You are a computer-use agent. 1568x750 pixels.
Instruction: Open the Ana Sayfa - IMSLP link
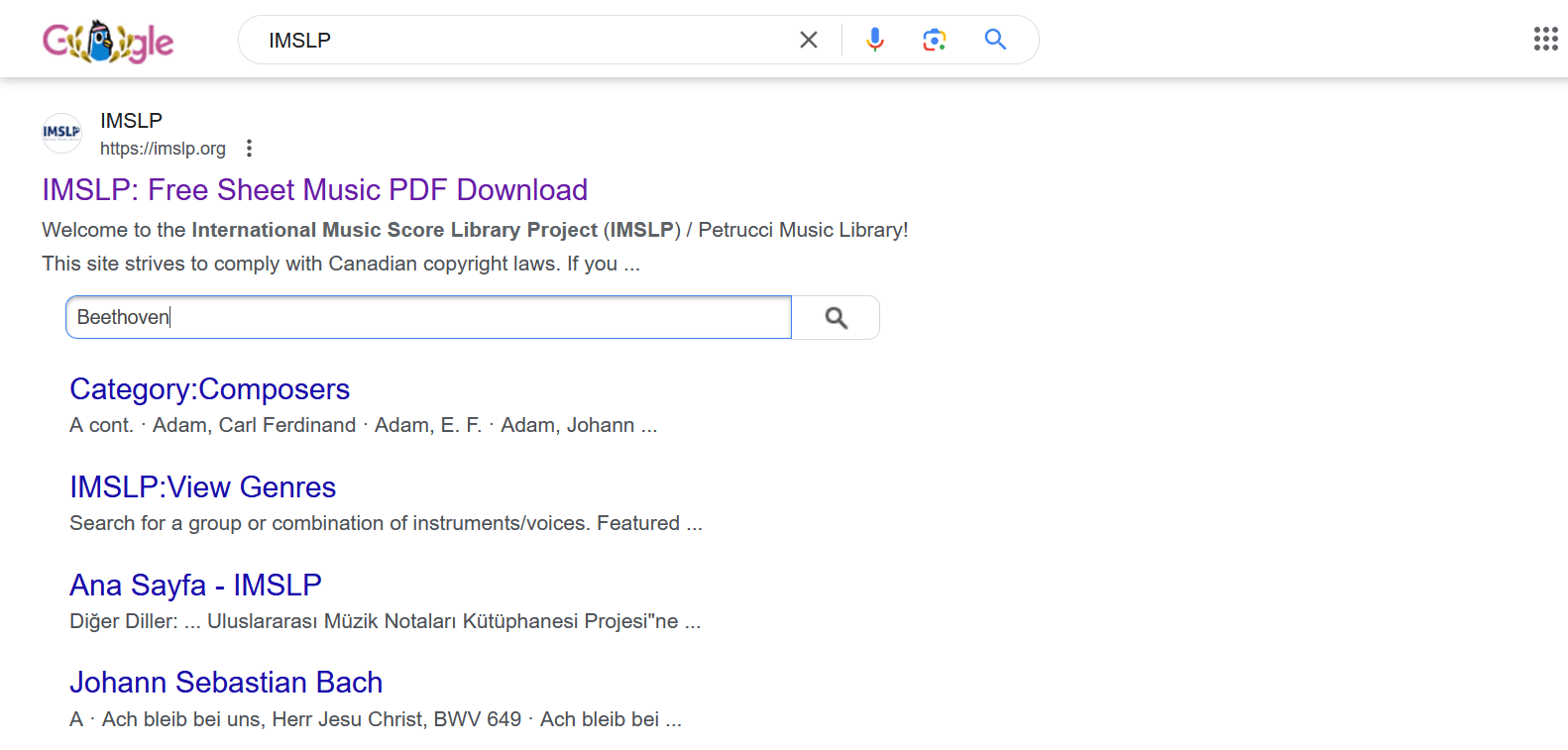coord(195,585)
